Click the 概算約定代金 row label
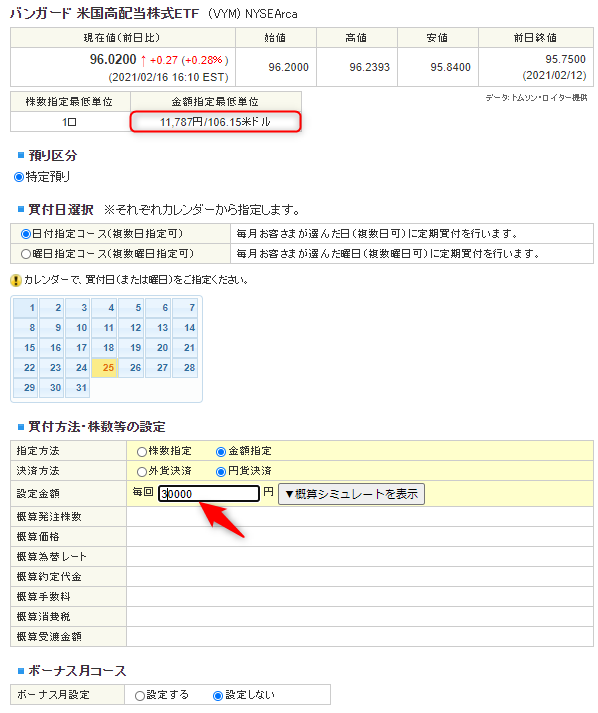The image size is (598, 713). pyautogui.click(x=49, y=577)
